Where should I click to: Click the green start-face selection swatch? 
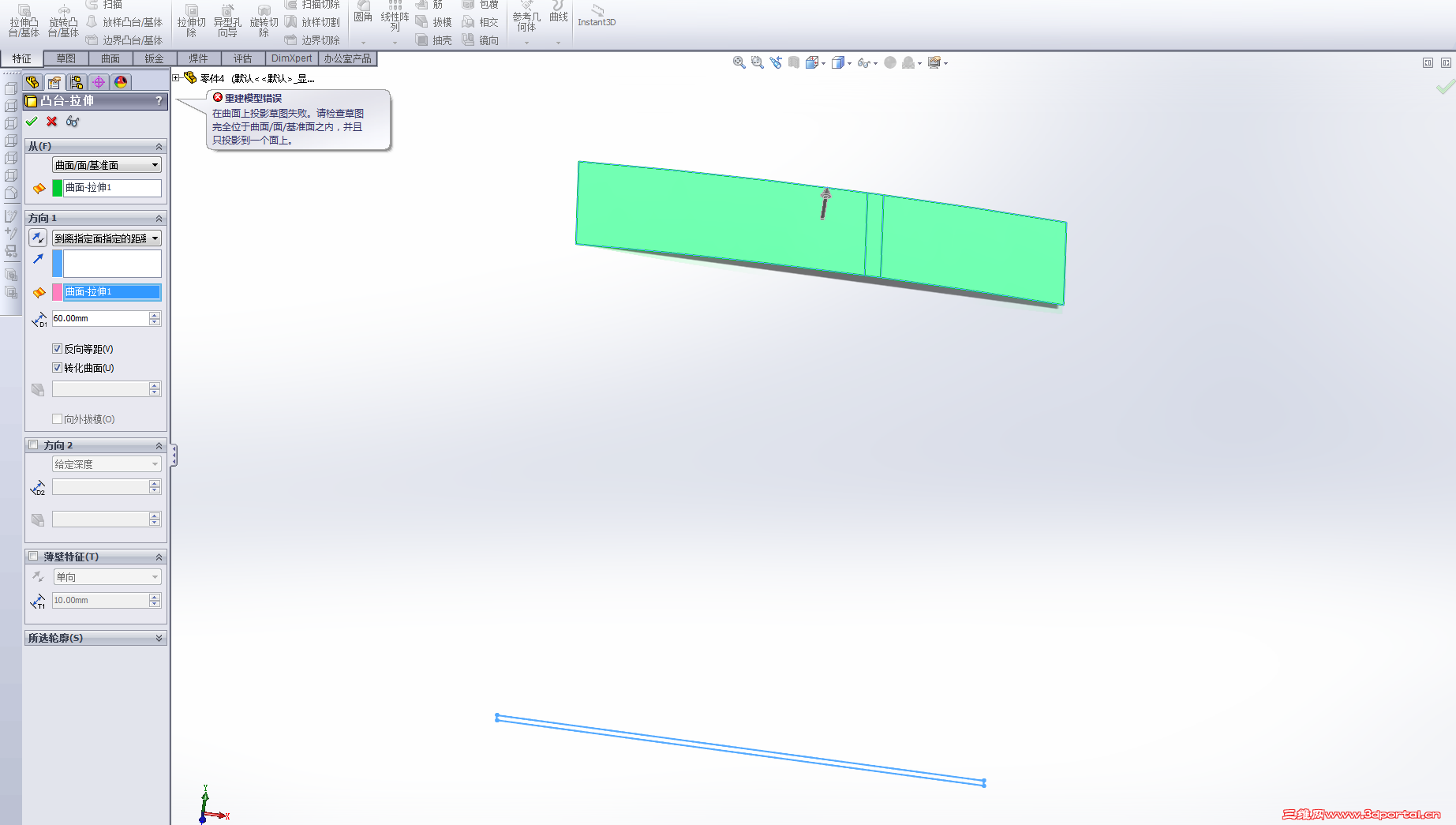coord(58,188)
